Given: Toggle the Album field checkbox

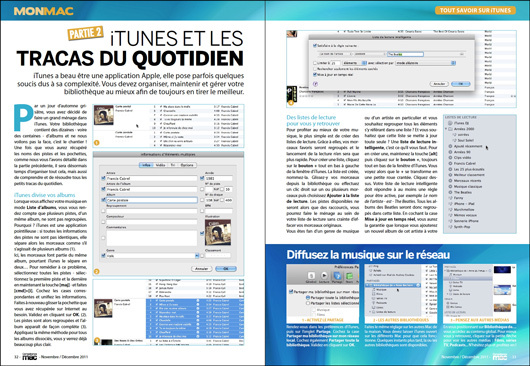Looking at the screenshot, I should point(103,200).
